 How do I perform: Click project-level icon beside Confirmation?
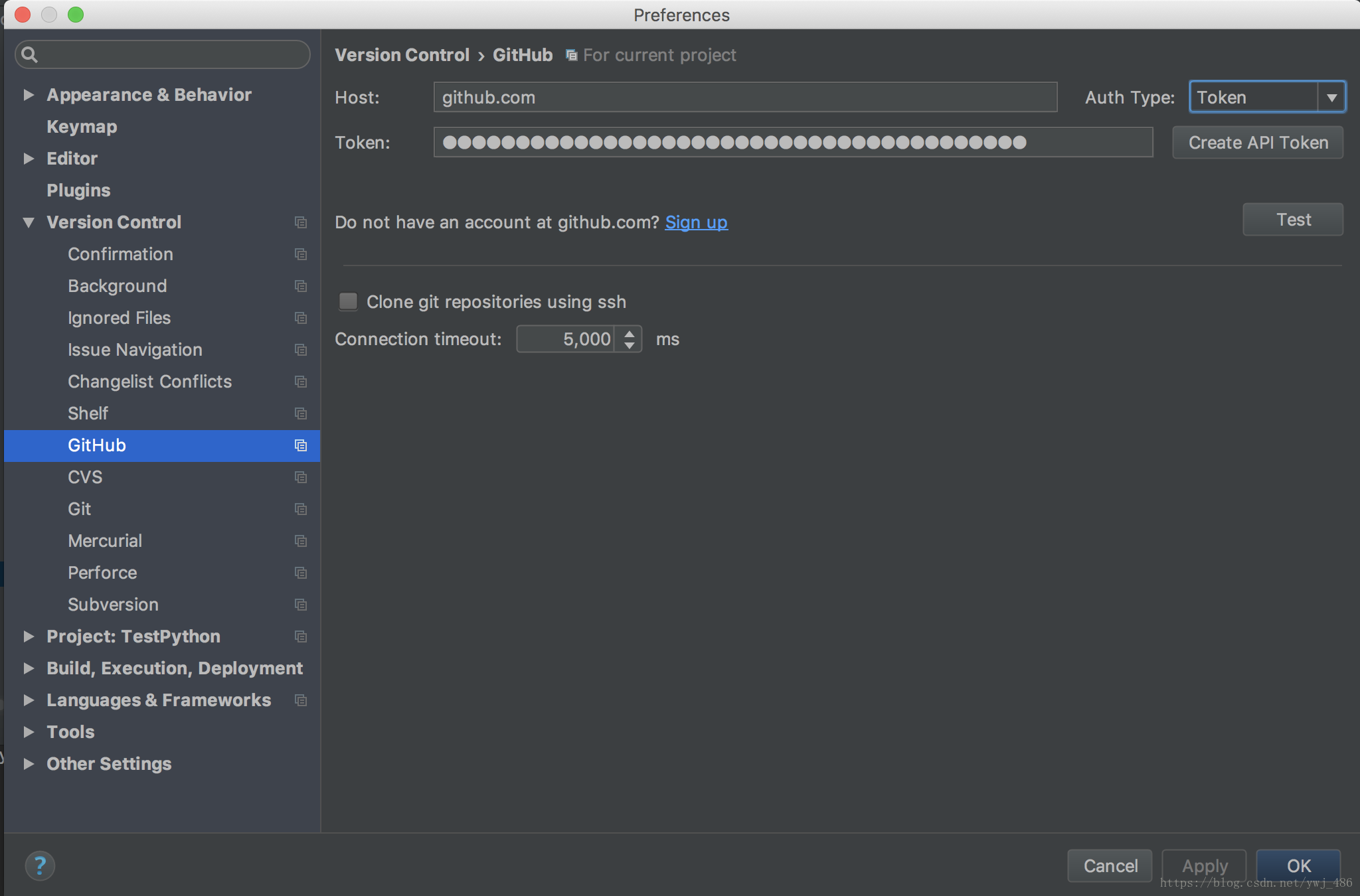(301, 254)
